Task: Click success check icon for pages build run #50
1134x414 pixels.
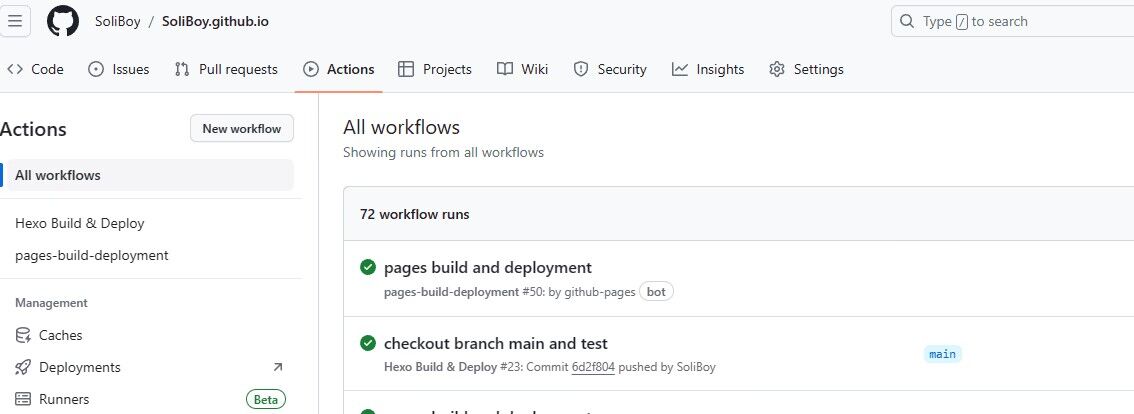Action: [368, 268]
